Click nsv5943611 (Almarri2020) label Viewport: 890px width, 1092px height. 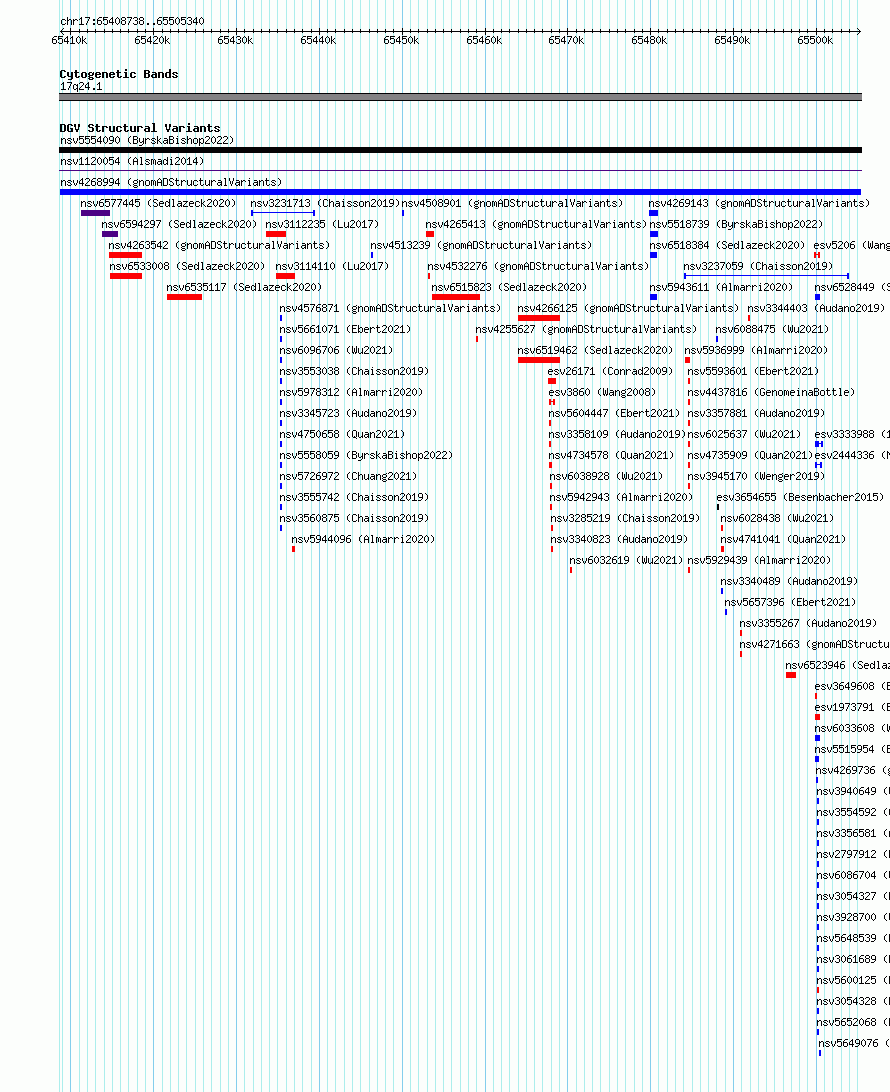point(721,287)
